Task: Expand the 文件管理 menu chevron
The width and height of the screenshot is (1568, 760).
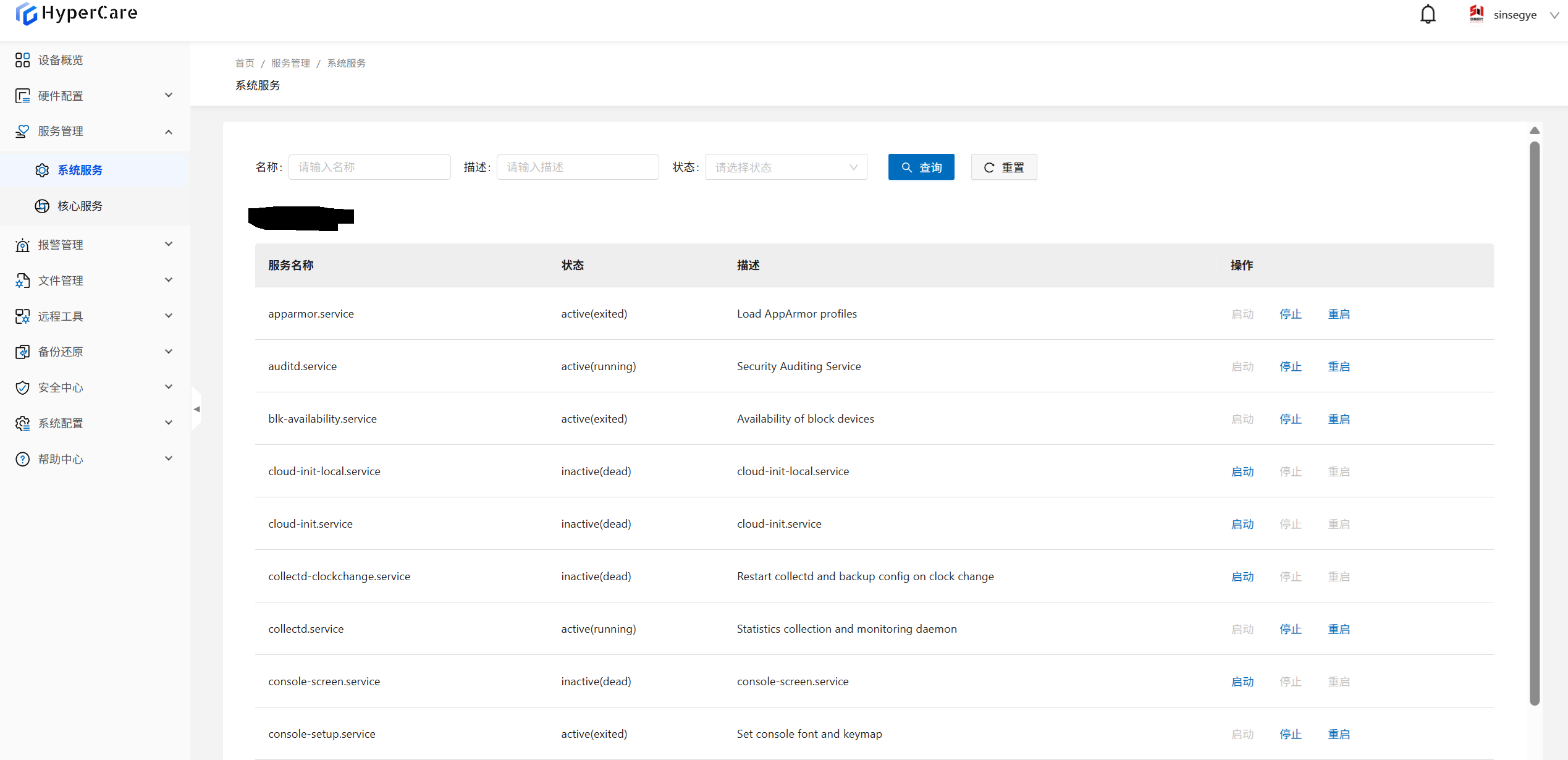Action: pyautogui.click(x=169, y=281)
